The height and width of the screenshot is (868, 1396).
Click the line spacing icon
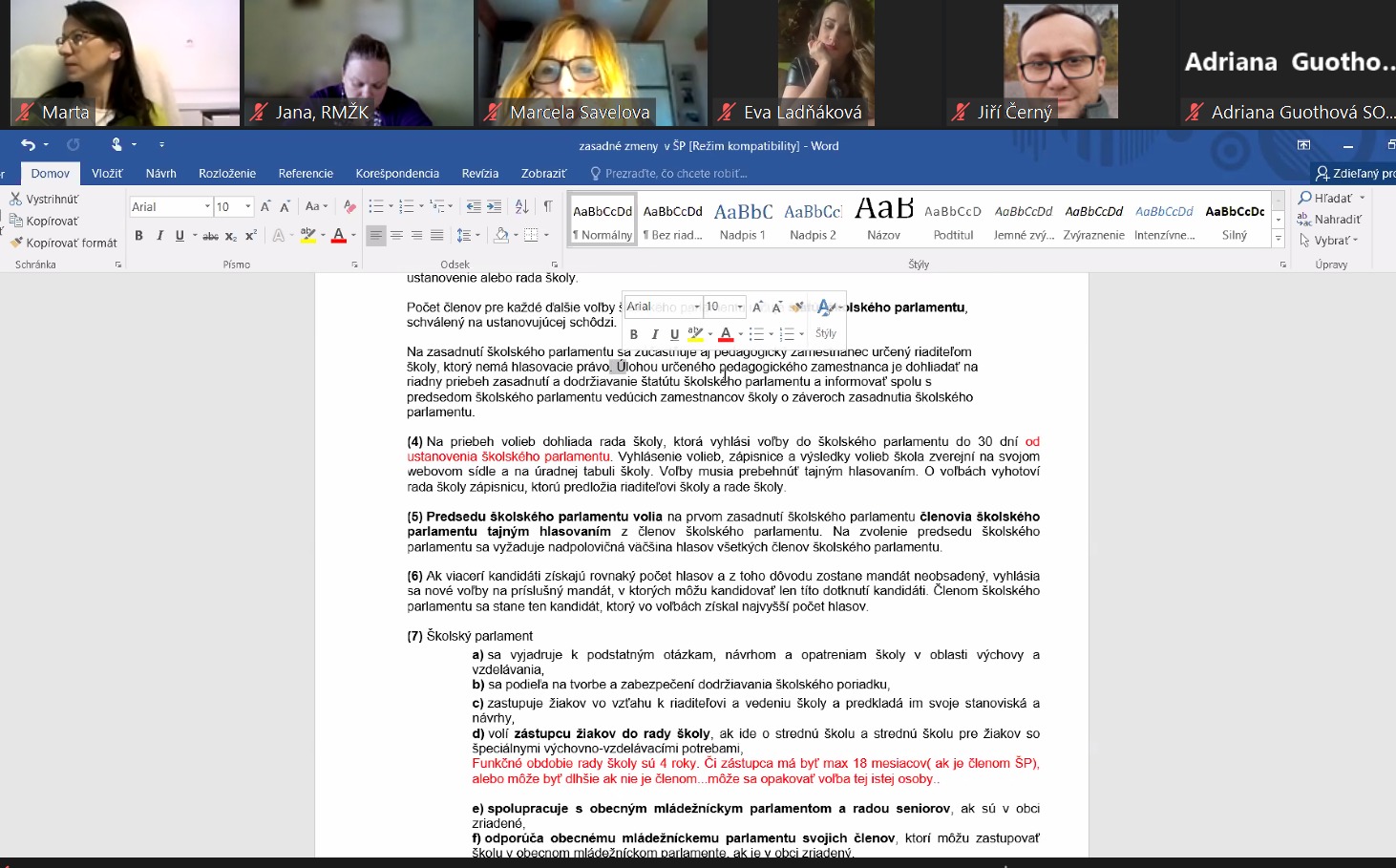click(463, 235)
